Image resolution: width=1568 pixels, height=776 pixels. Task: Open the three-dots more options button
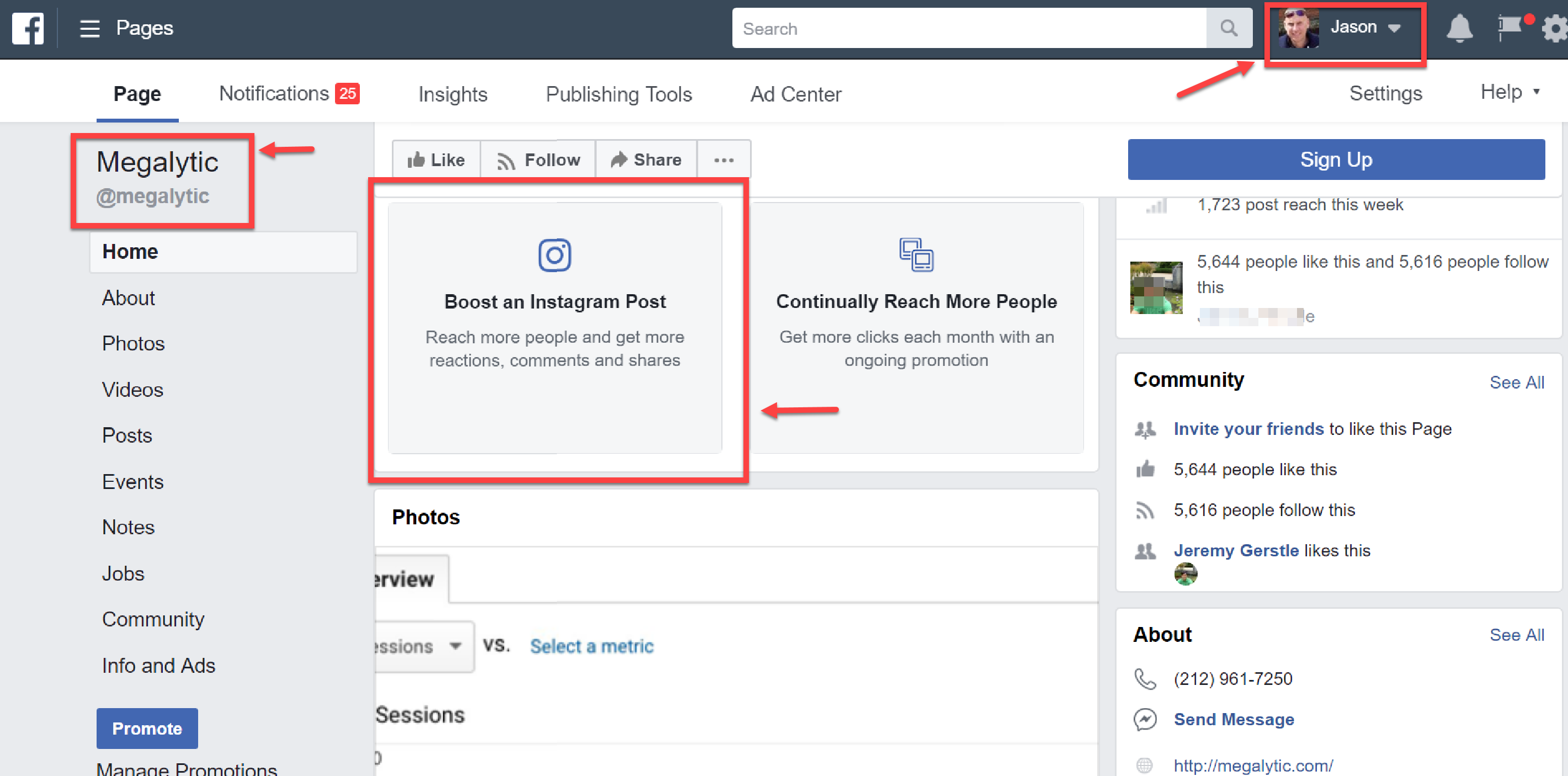[x=724, y=160]
